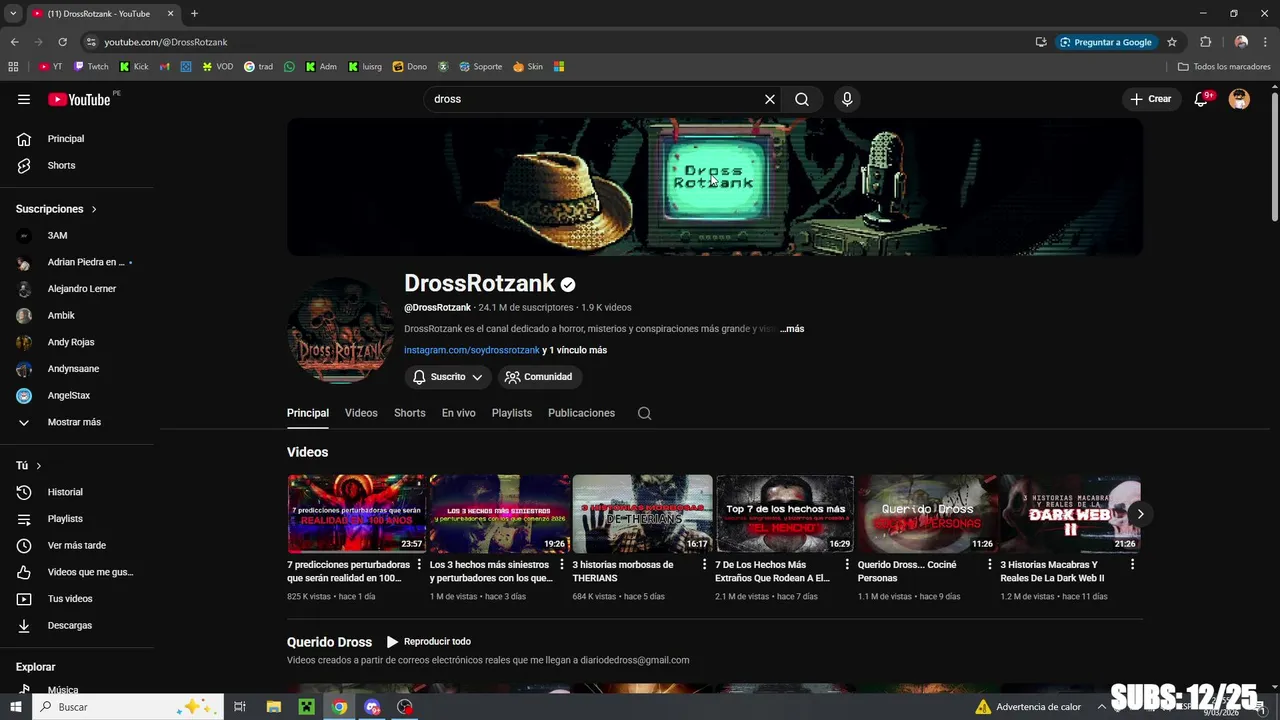Open the Comunidad button
This screenshot has width=1280, height=720.
point(539,377)
